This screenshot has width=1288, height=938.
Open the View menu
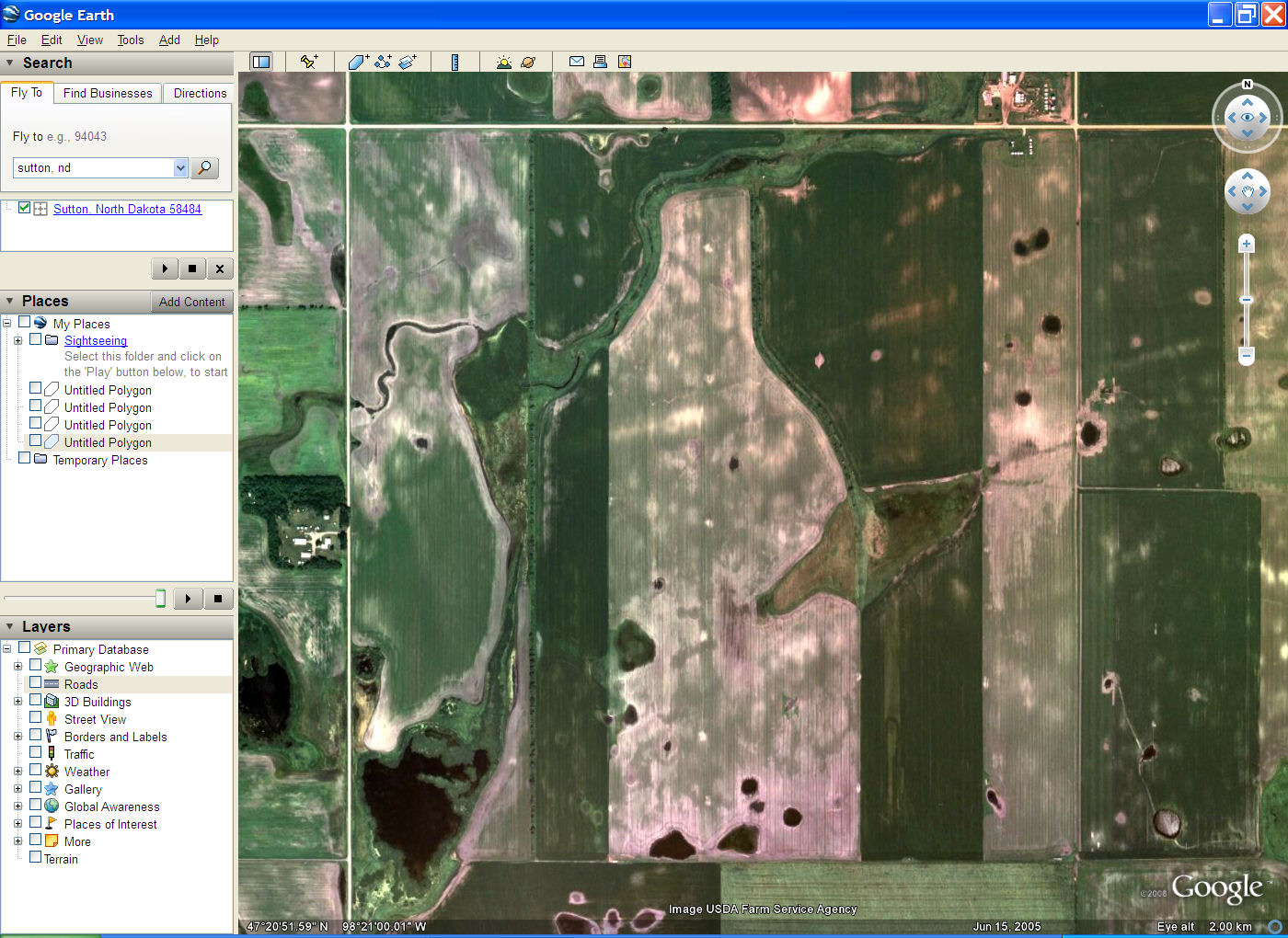pos(90,40)
